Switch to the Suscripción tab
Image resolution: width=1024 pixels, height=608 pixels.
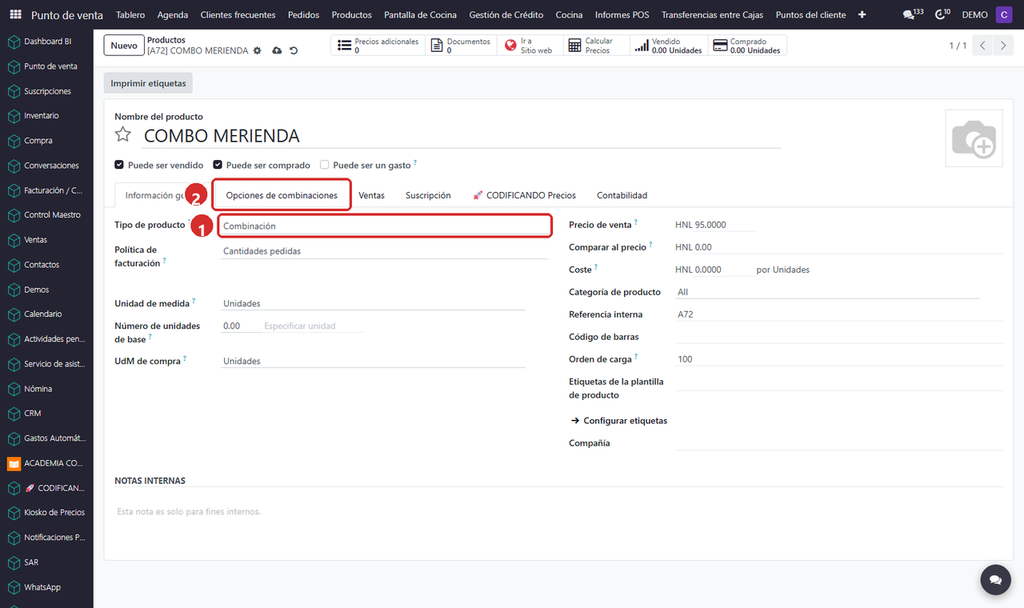428,195
